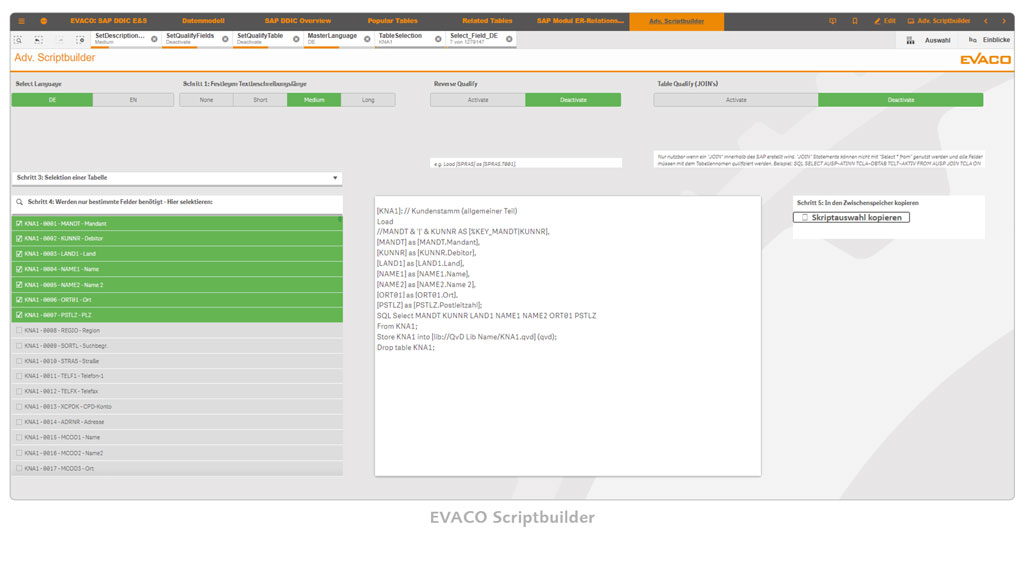
Task: Set description length to Short
Action: (x=260, y=100)
